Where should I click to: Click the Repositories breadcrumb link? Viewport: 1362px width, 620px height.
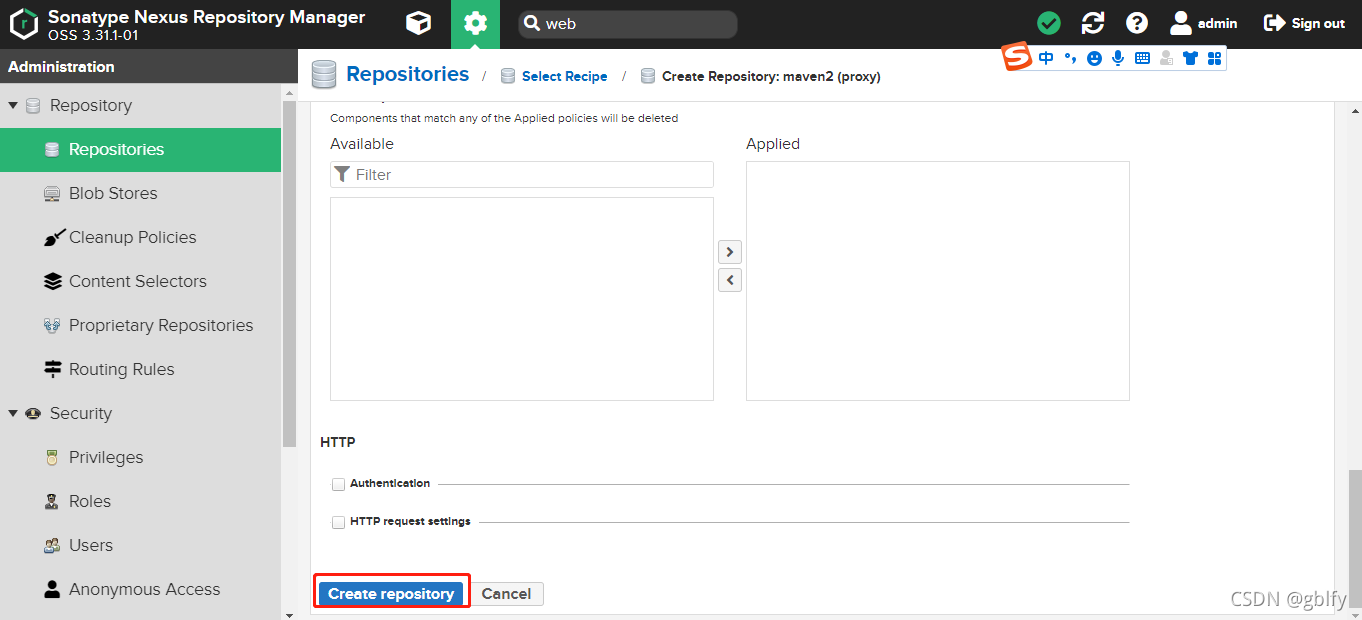407,74
